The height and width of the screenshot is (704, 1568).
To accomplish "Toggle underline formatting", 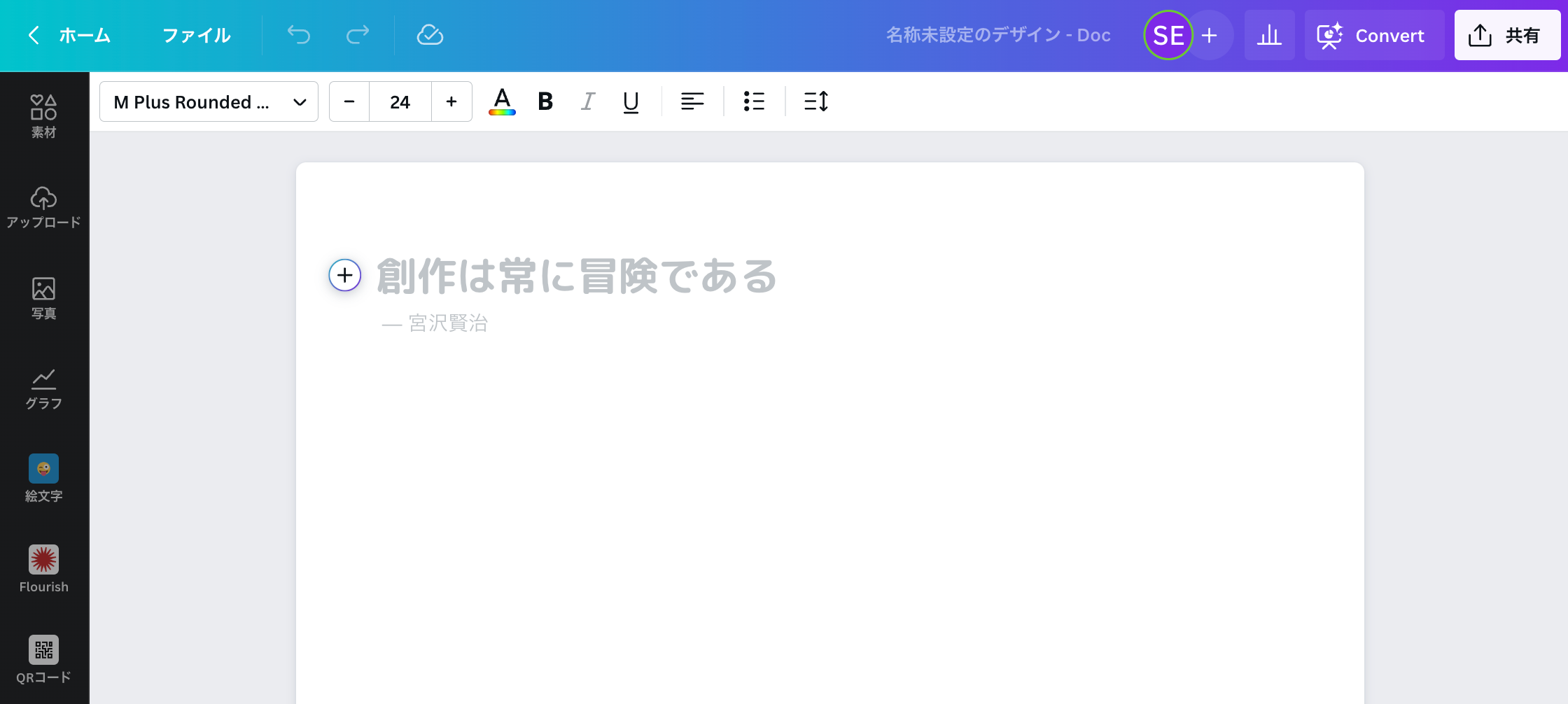I will pos(631,101).
